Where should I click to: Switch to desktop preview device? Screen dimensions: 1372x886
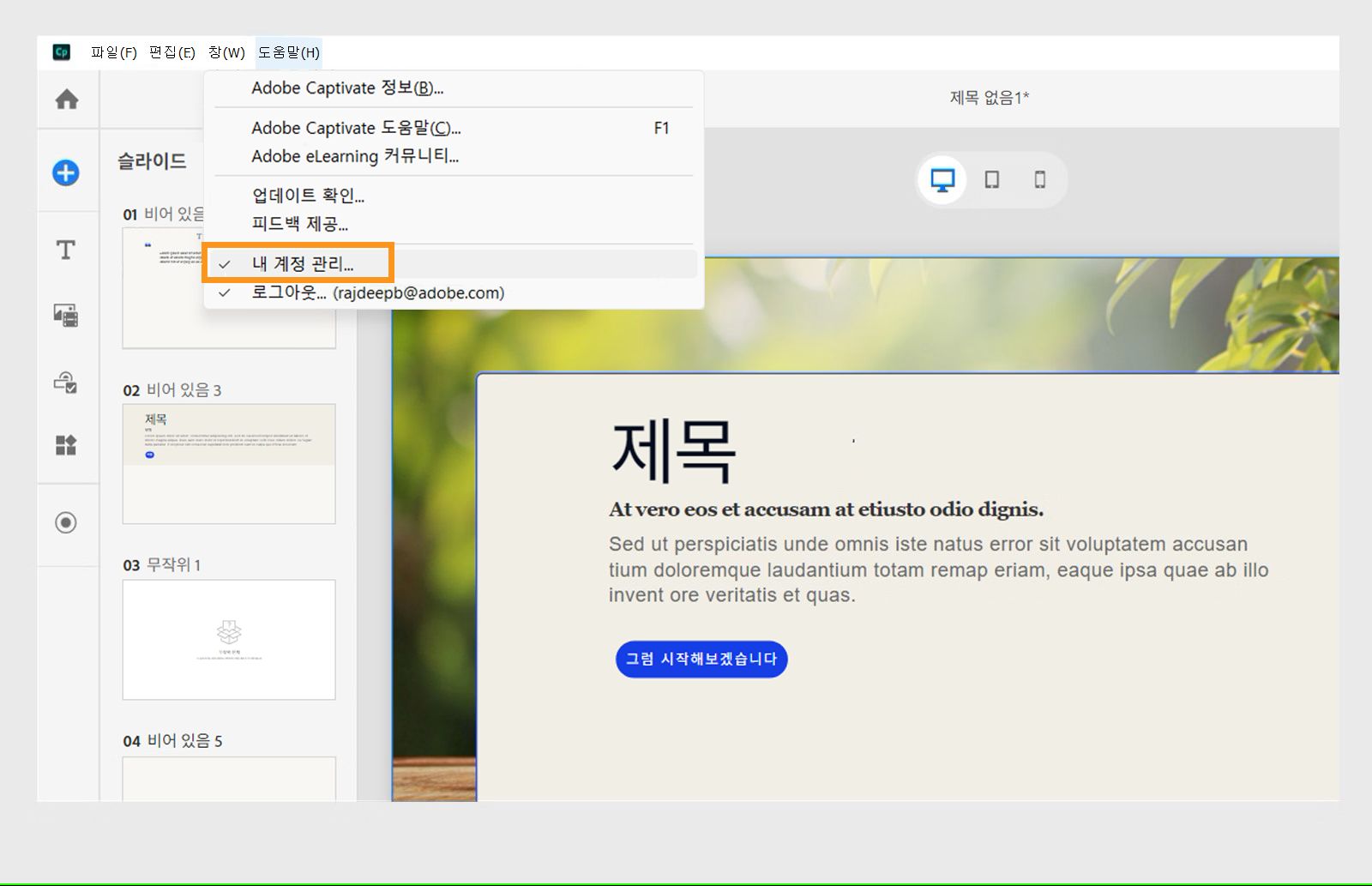[x=942, y=180]
